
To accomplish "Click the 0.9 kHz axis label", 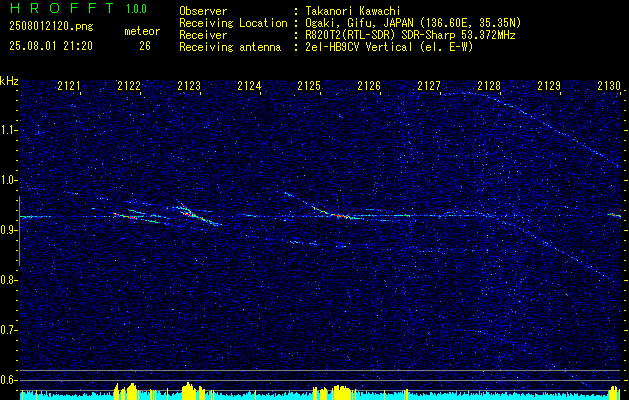I will [x=8, y=230].
